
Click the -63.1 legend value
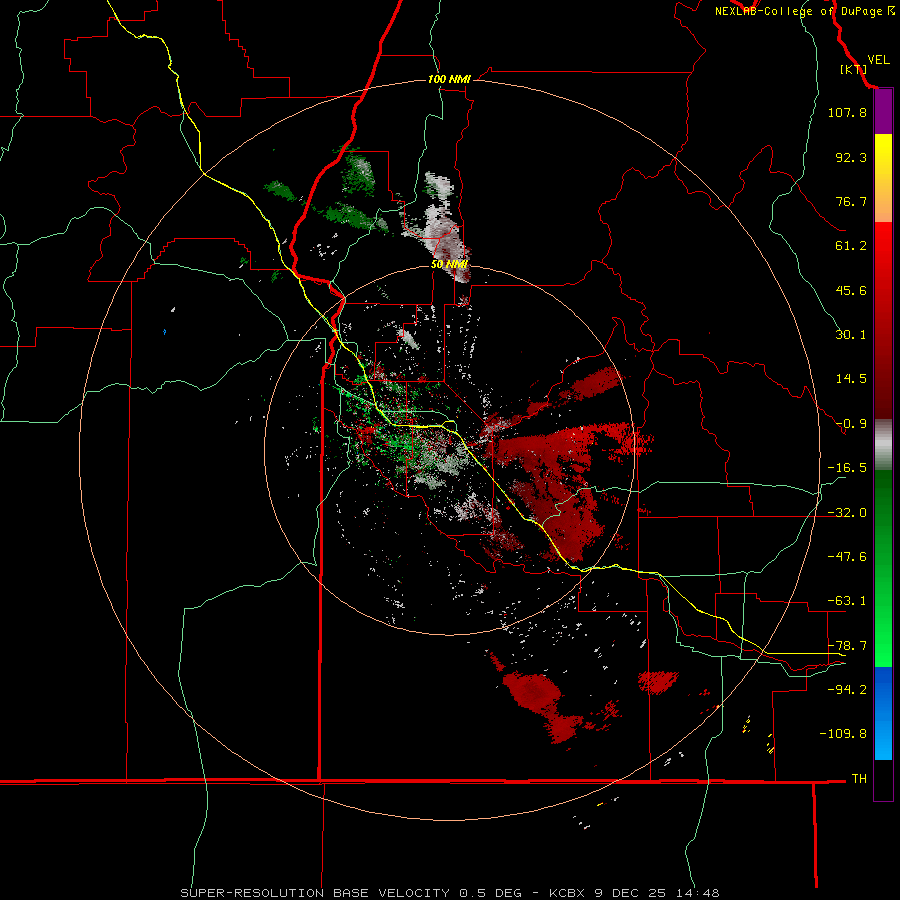[847, 601]
